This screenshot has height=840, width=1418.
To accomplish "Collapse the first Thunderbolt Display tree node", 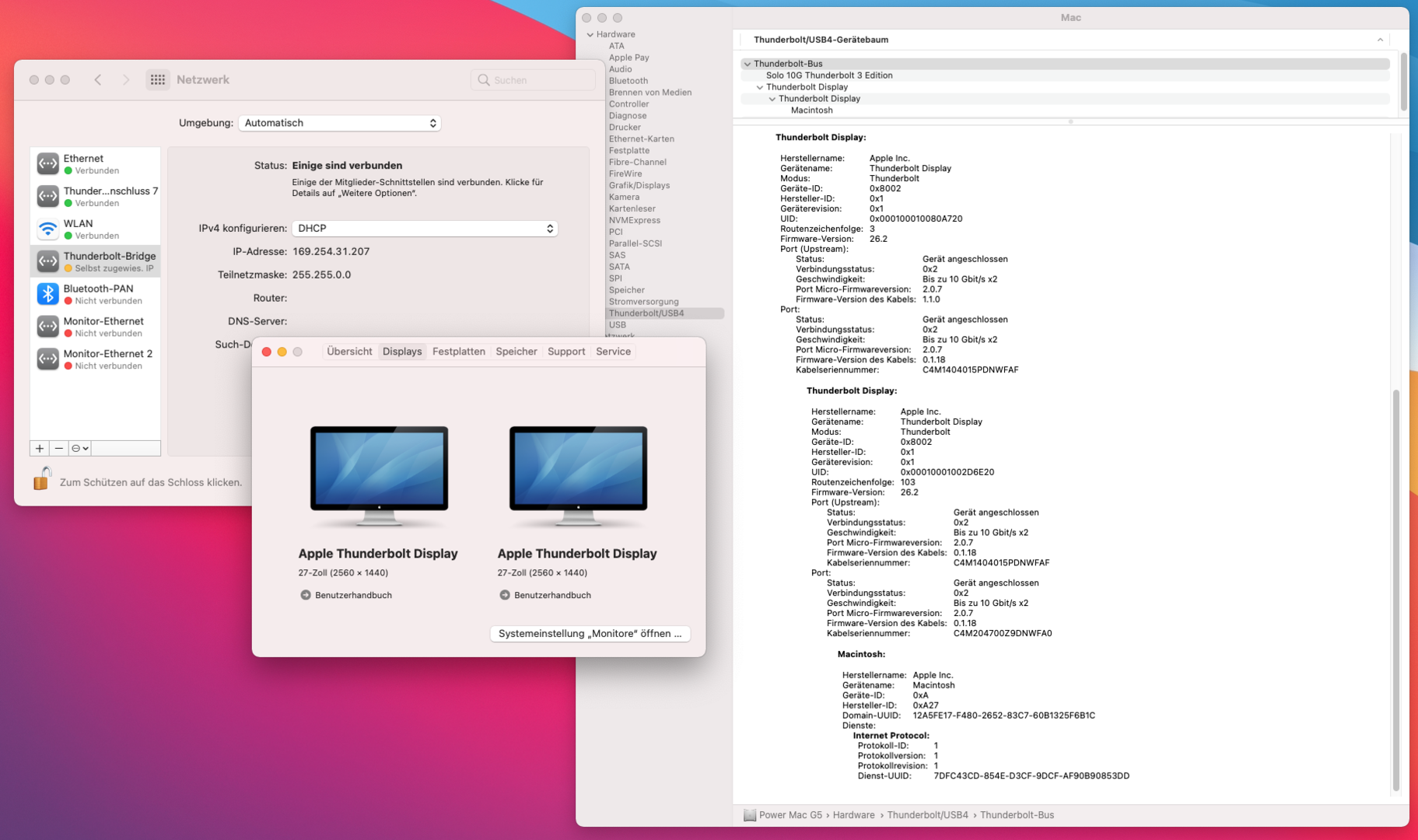I will click(760, 87).
